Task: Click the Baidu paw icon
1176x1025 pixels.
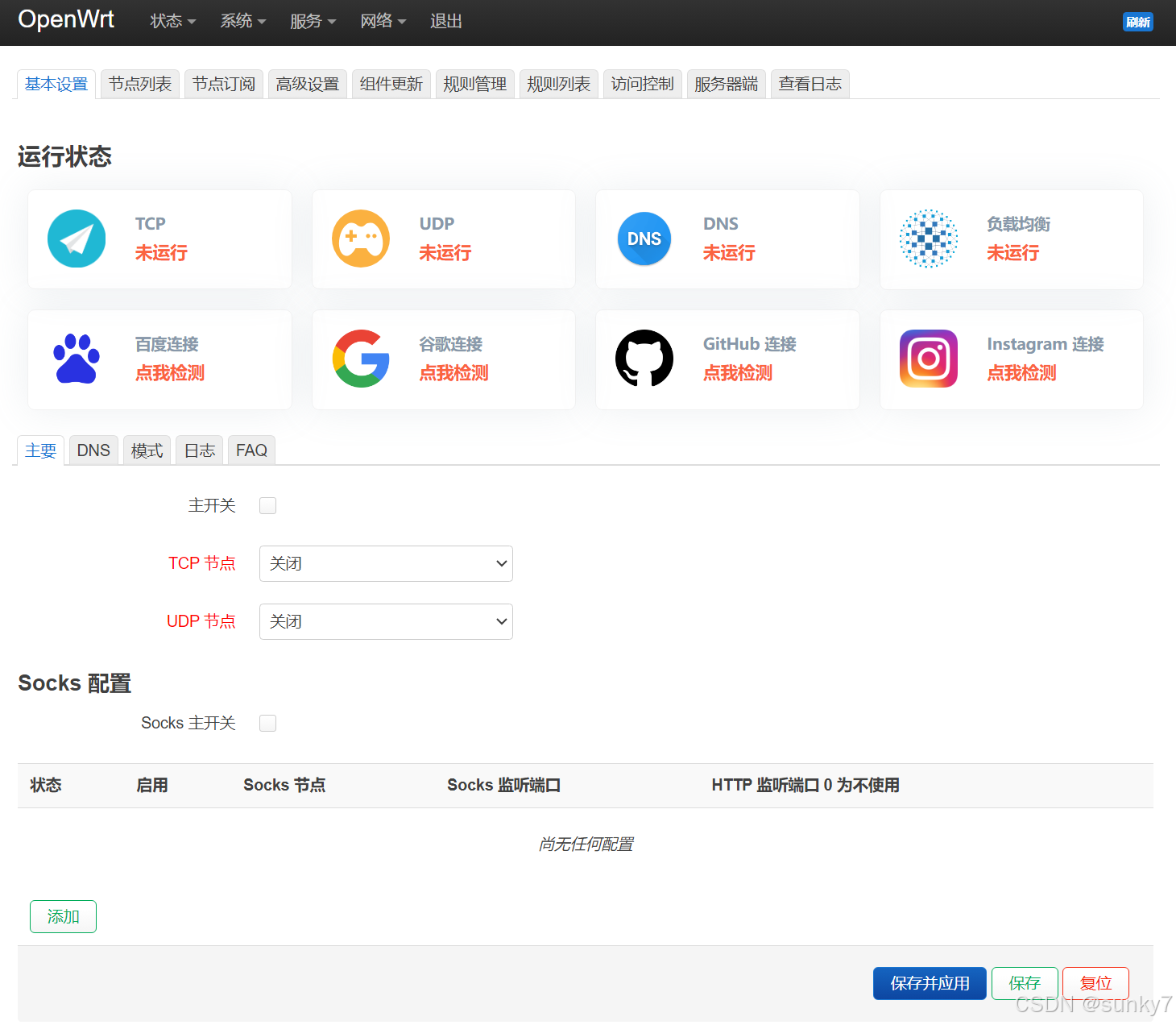Action: pyautogui.click(x=77, y=359)
